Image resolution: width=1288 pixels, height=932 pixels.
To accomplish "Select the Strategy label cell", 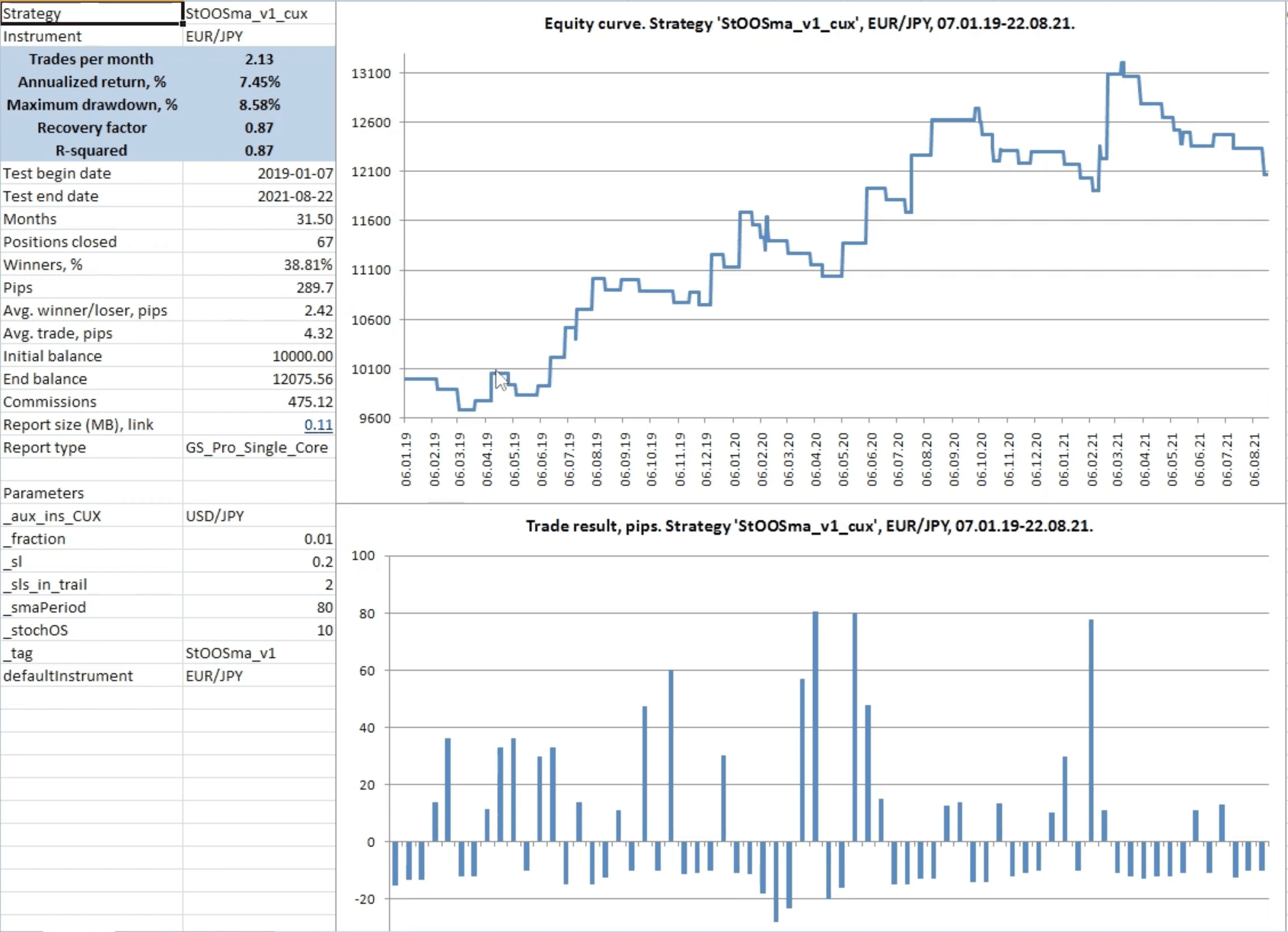I will pos(91,13).
